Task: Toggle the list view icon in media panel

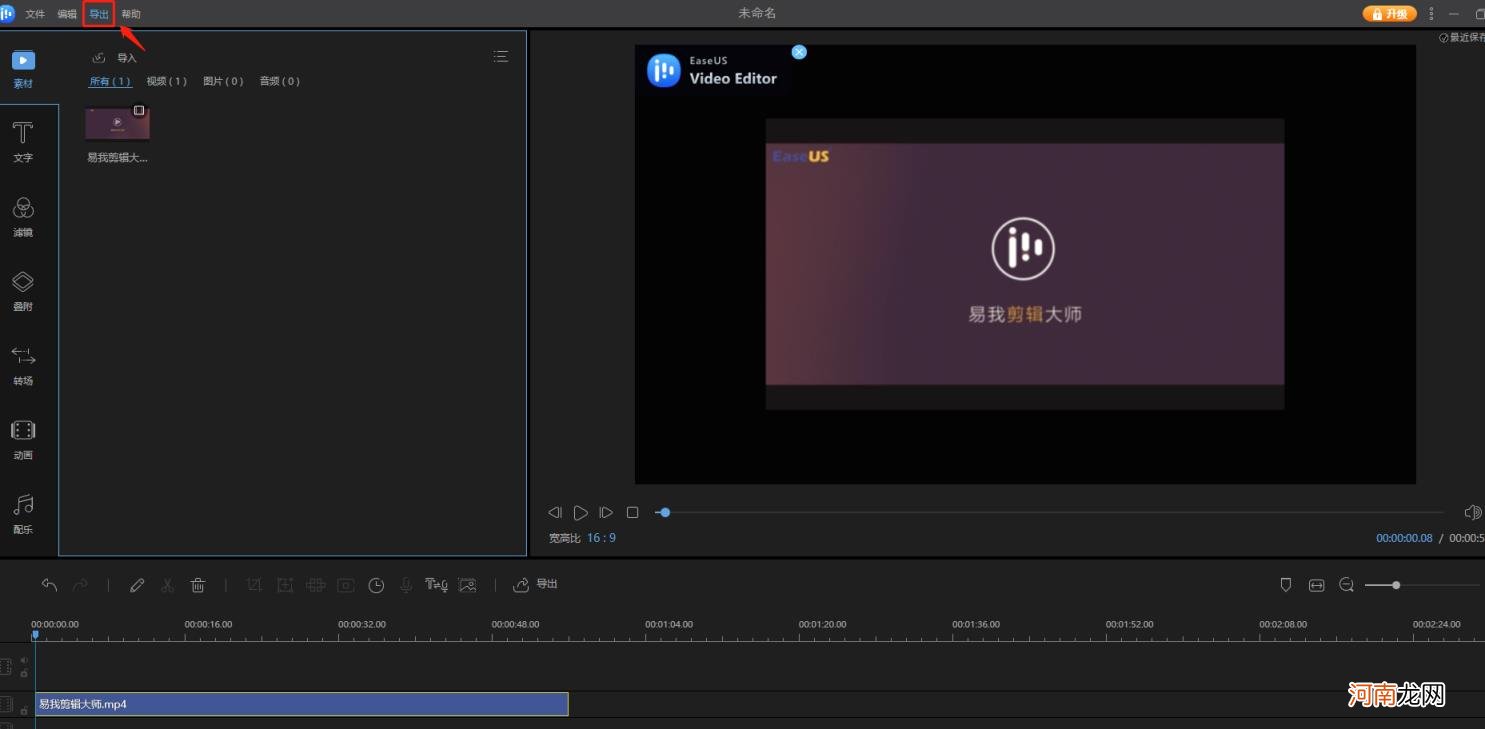Action: pos(501,57)
